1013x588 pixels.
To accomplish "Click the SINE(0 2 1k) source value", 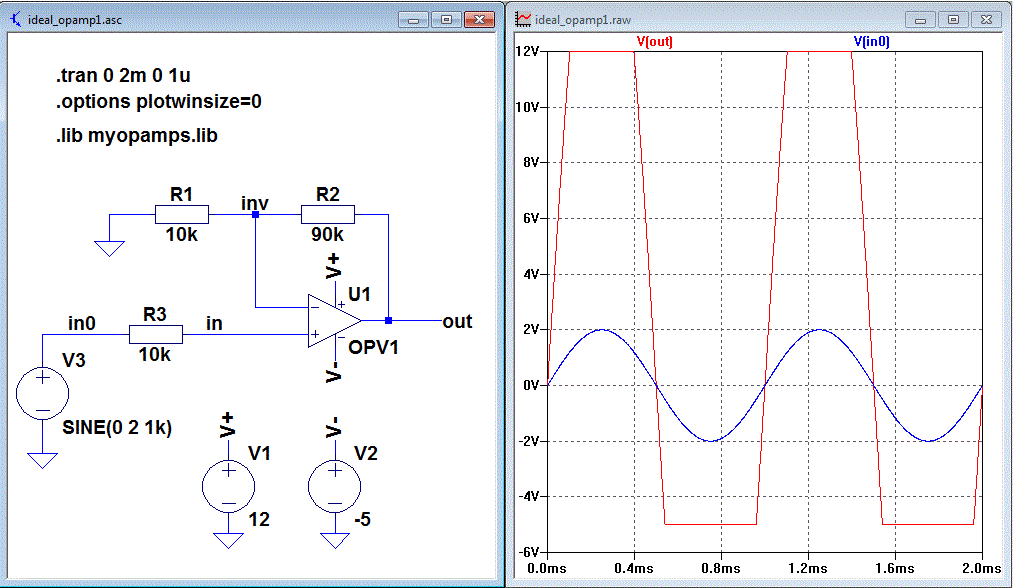I will pyautogui.click(x=117, y=428).
